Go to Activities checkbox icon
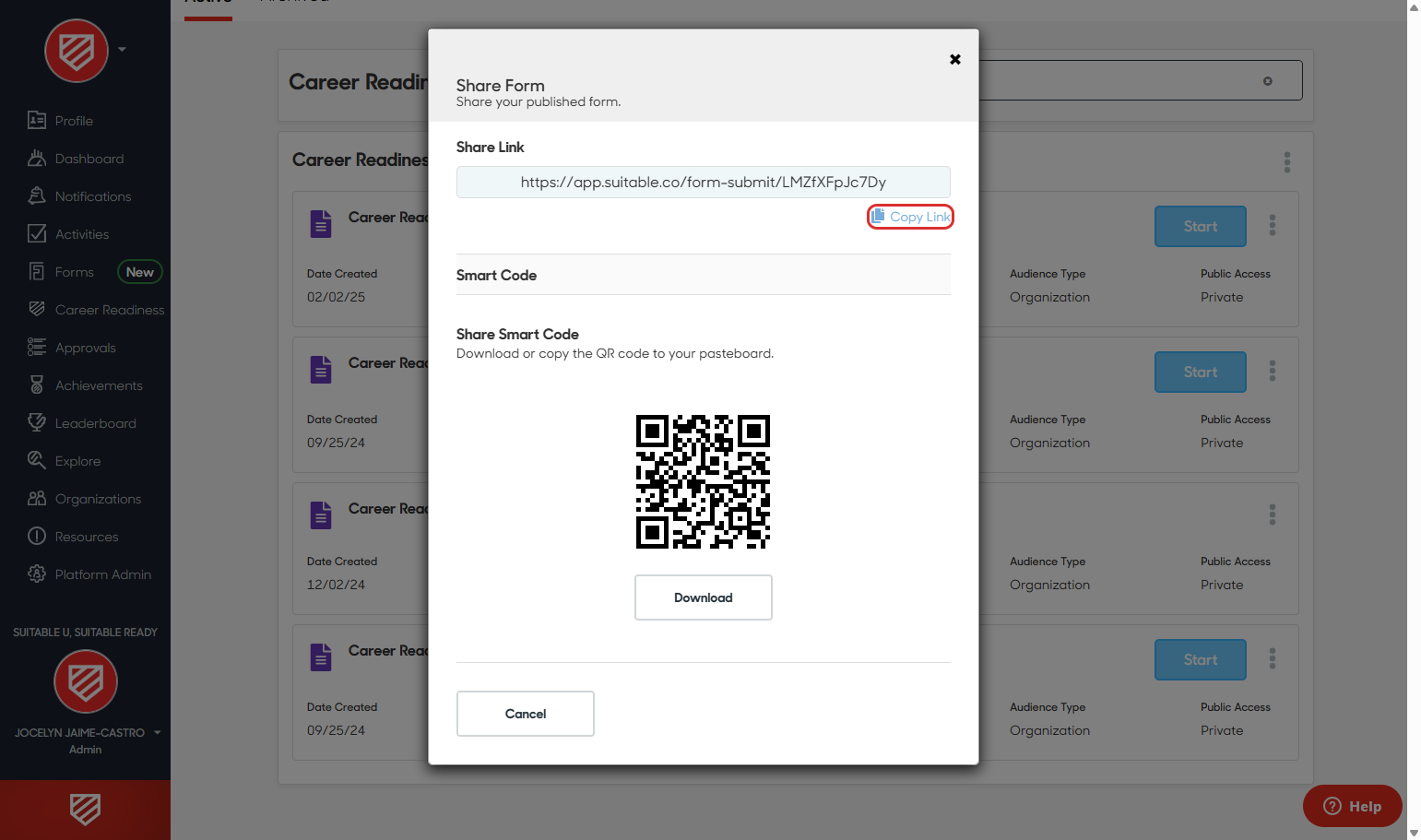 click(37, 234)
